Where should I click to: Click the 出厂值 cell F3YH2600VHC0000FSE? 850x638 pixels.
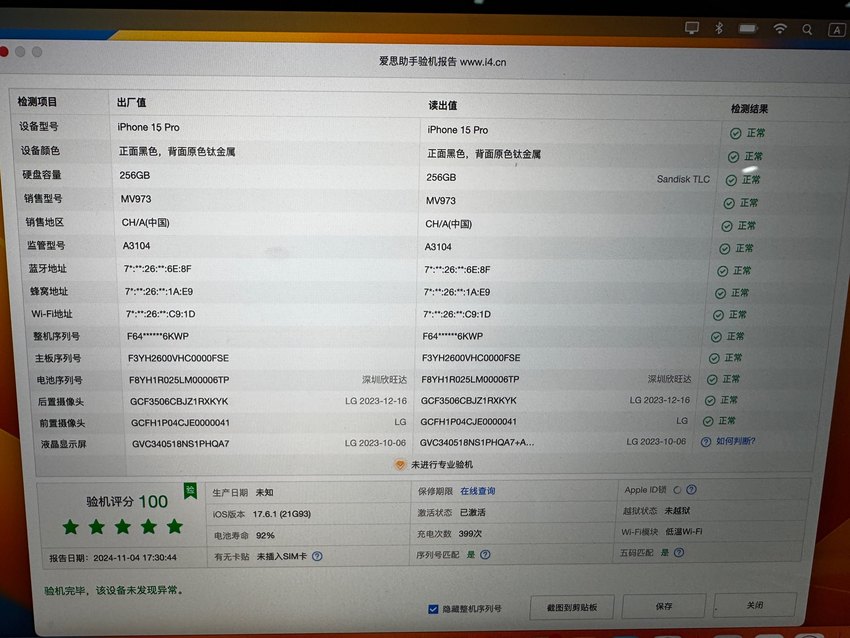178,358
